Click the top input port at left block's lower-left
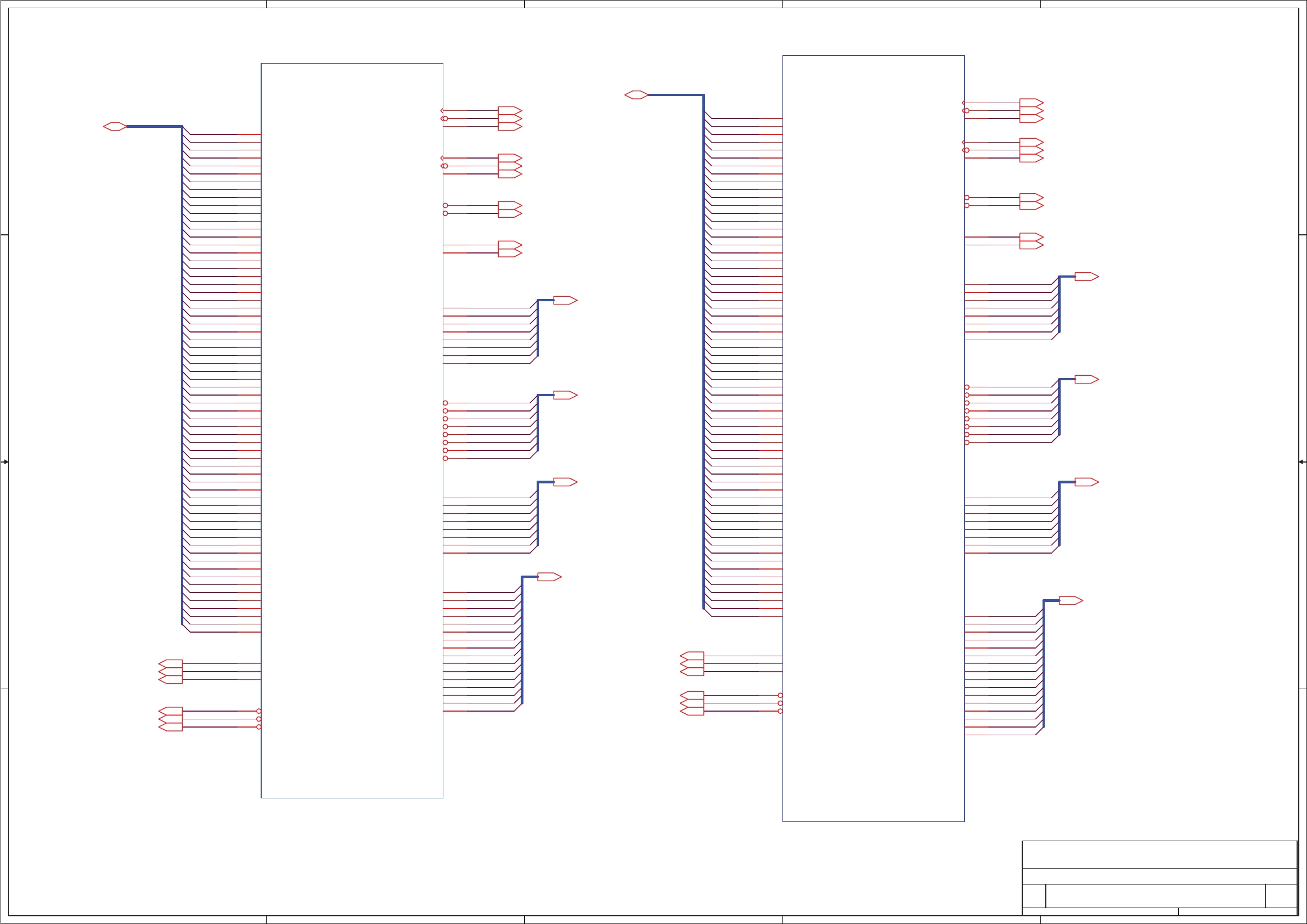The height and width of the screenshot is (924, 1307). click(x=171, y=664)
